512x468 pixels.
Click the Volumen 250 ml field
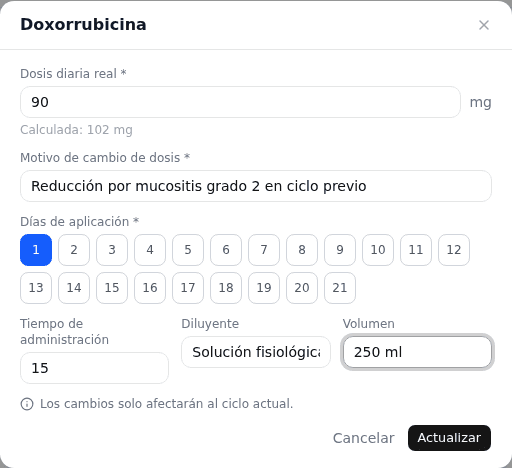click(x=417, y=352)
